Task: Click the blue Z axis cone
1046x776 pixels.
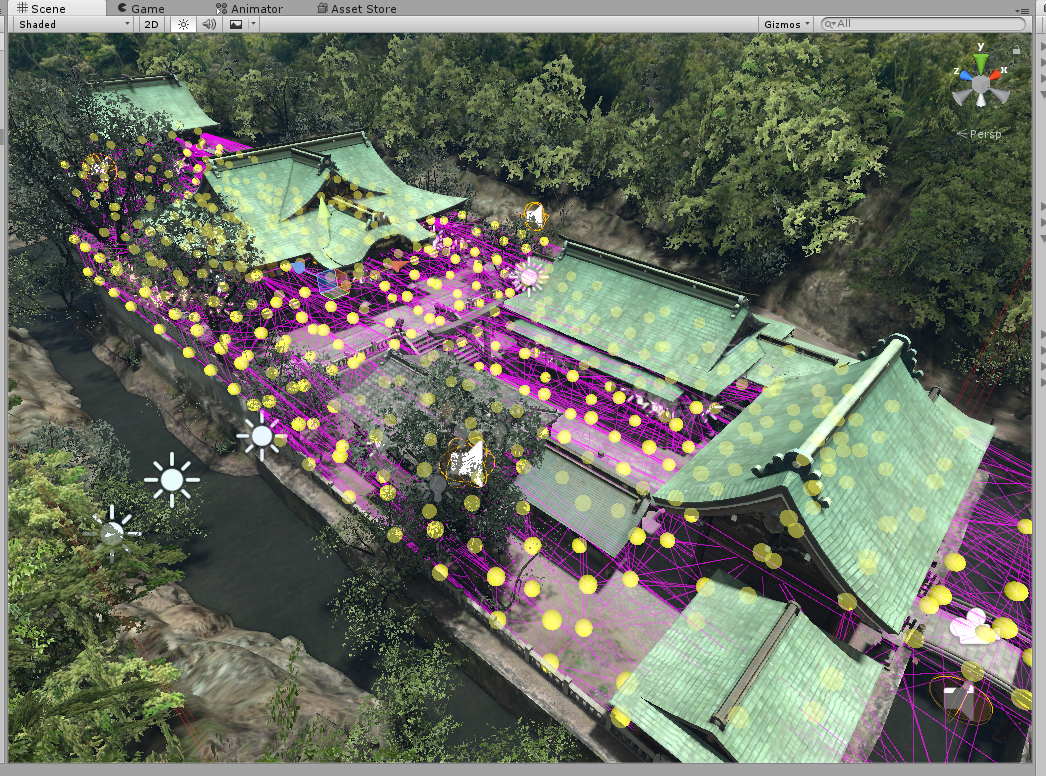Action: tap(965, 75)
